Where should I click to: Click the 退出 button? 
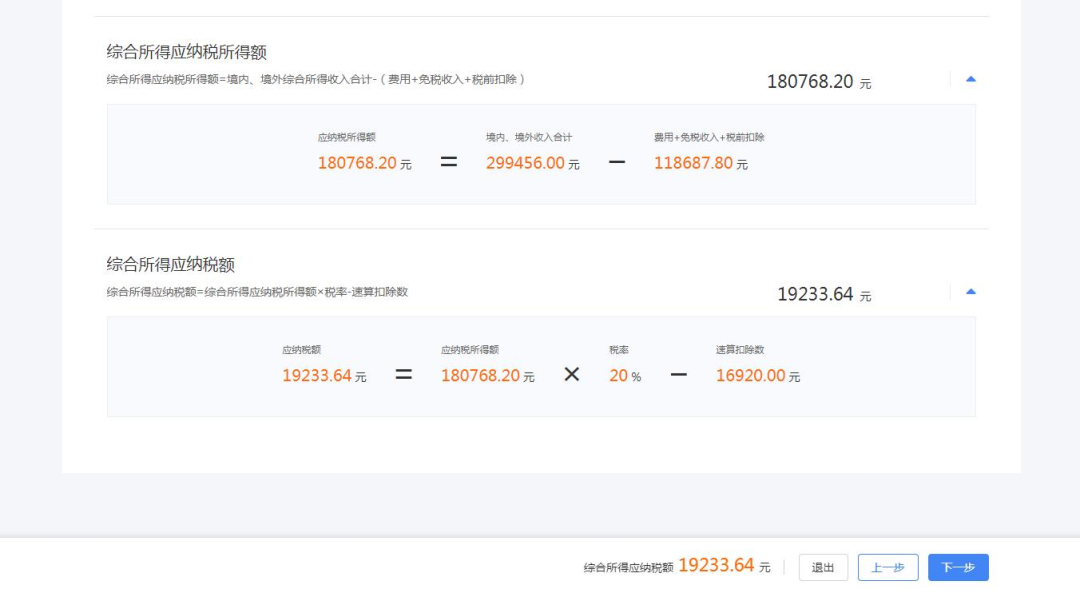click(x=823, y=567)
